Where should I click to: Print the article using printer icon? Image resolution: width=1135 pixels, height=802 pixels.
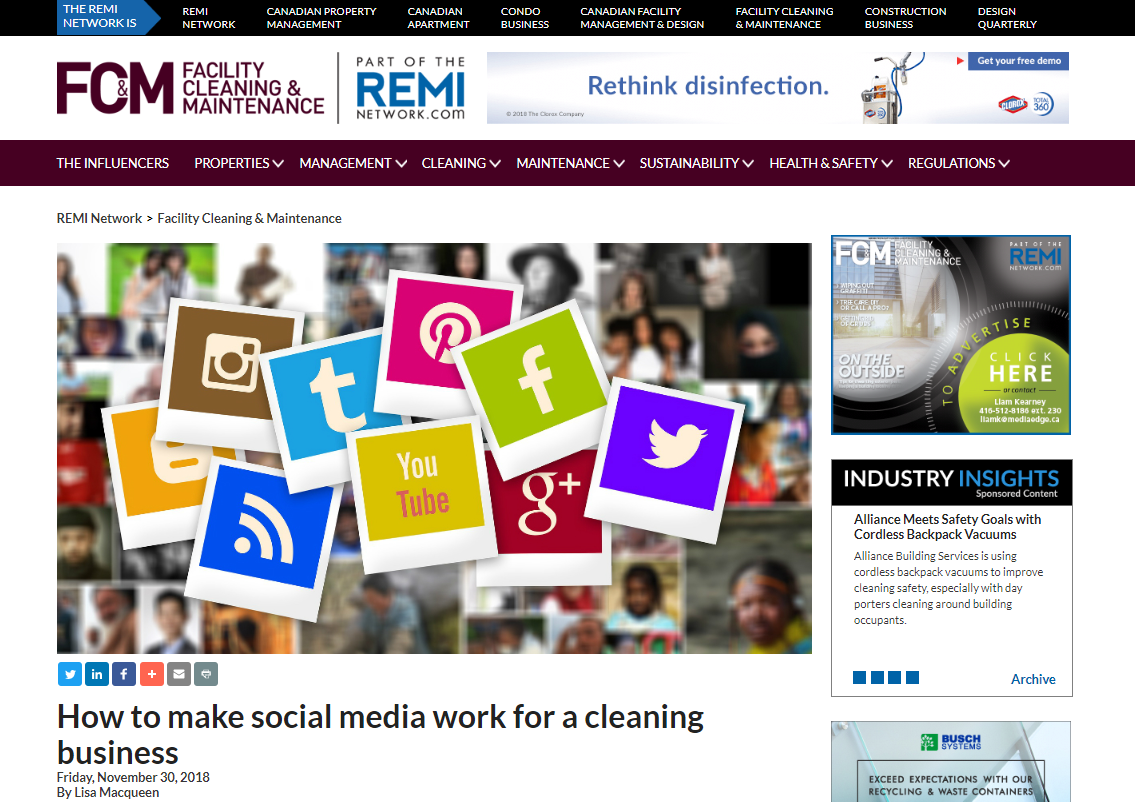click(x=206, y=674)
